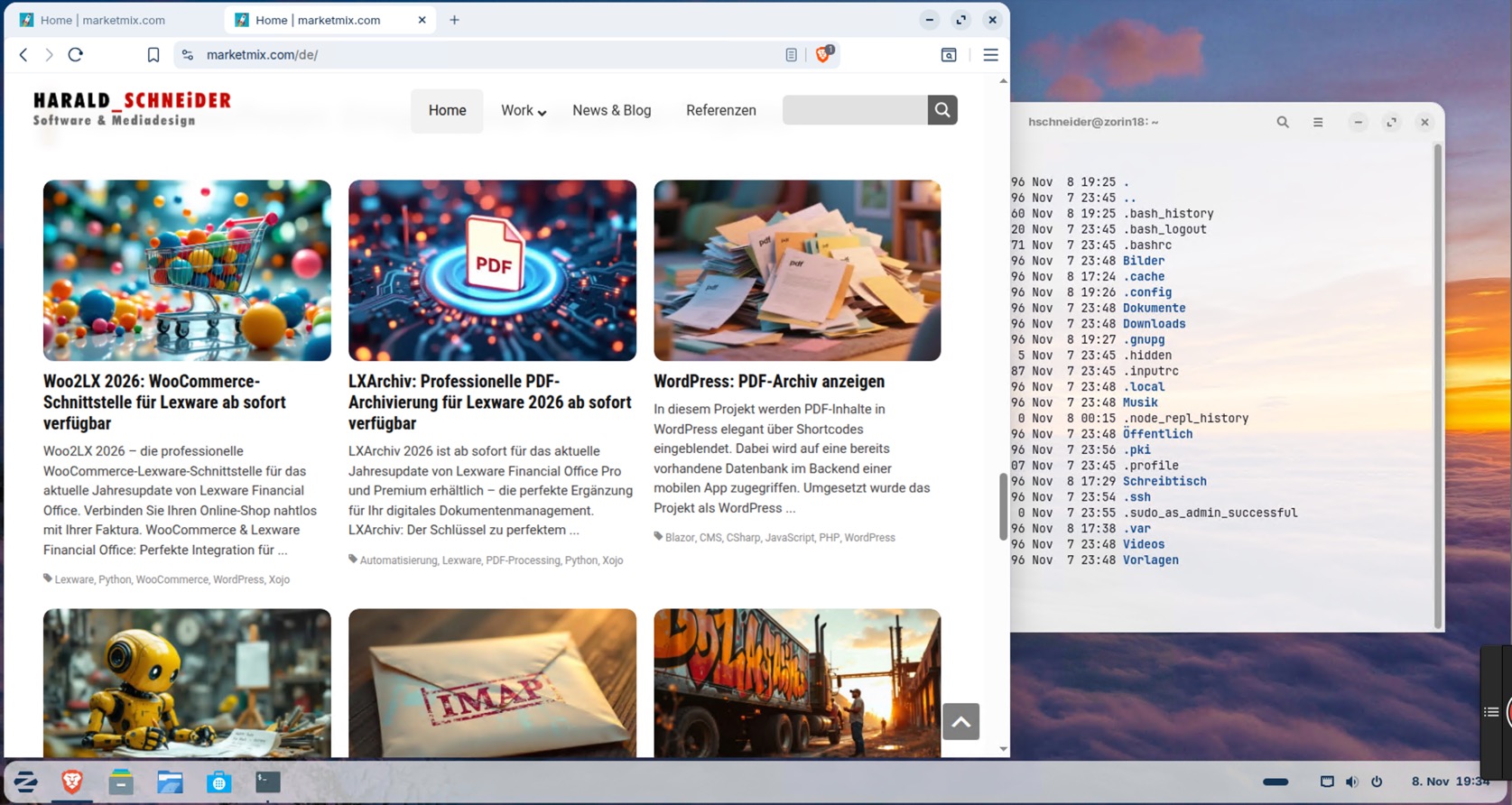This screenshot has width=1512, height=805.
Task: Click the CSharp tag link
Action: pyautogui.click(x=743, y=538)
